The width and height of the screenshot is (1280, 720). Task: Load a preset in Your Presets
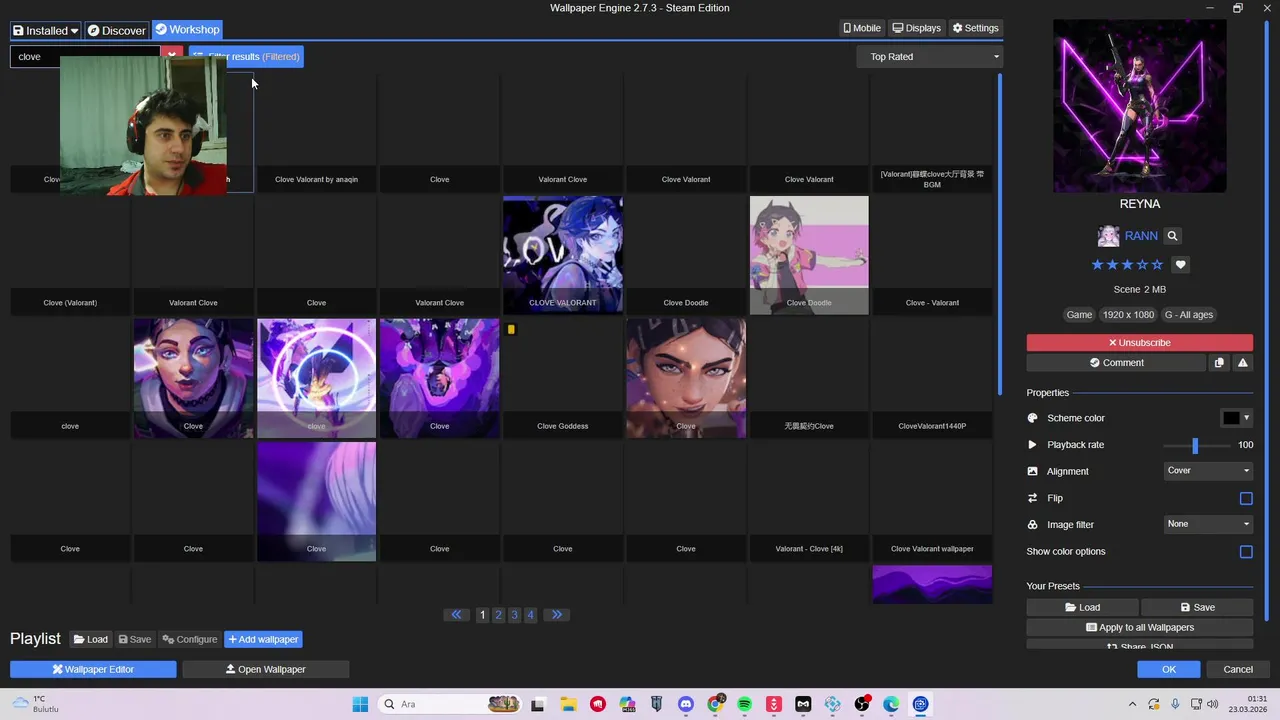[x=1082, y=607]
